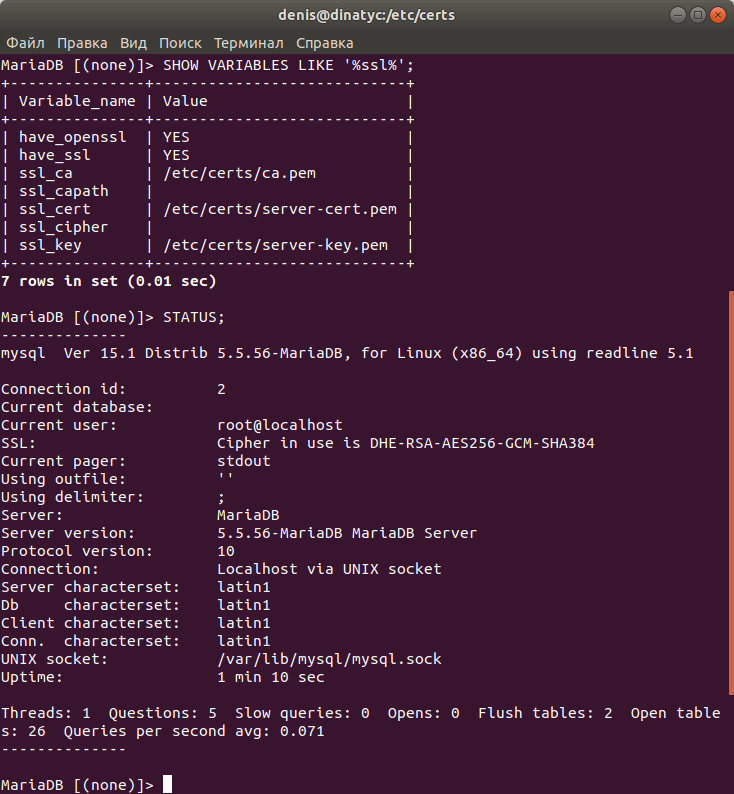Minimize the terminal window

[677, 15]
